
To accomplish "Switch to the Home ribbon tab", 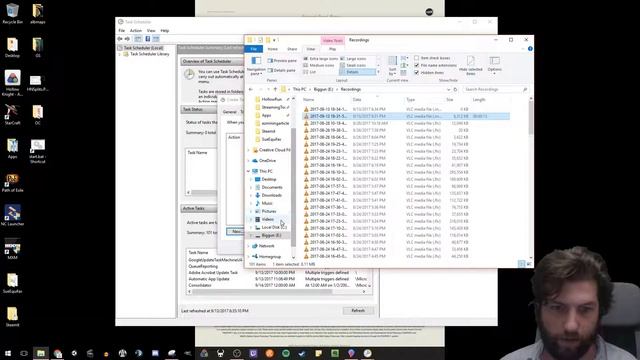I will (x=272, y=49).
